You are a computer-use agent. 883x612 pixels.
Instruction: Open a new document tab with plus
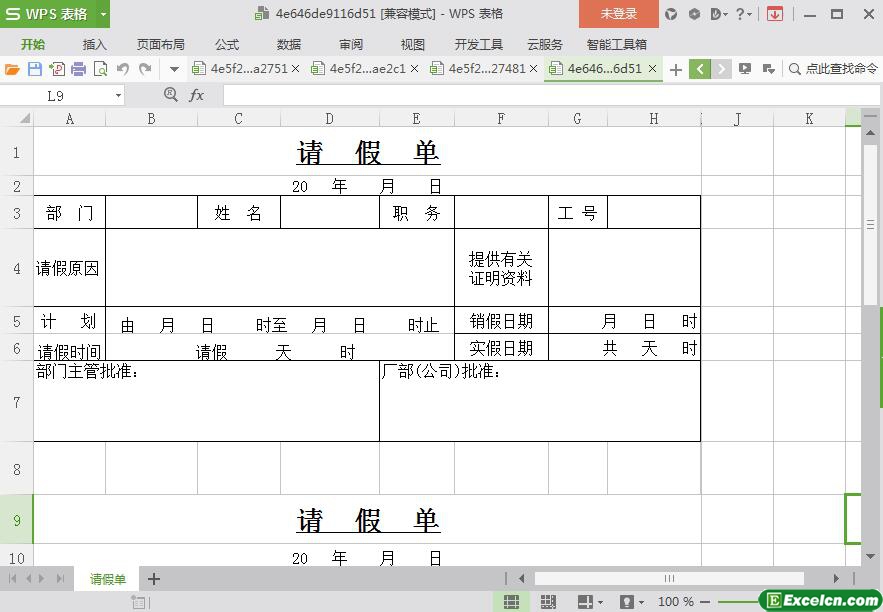click(676, 69)
